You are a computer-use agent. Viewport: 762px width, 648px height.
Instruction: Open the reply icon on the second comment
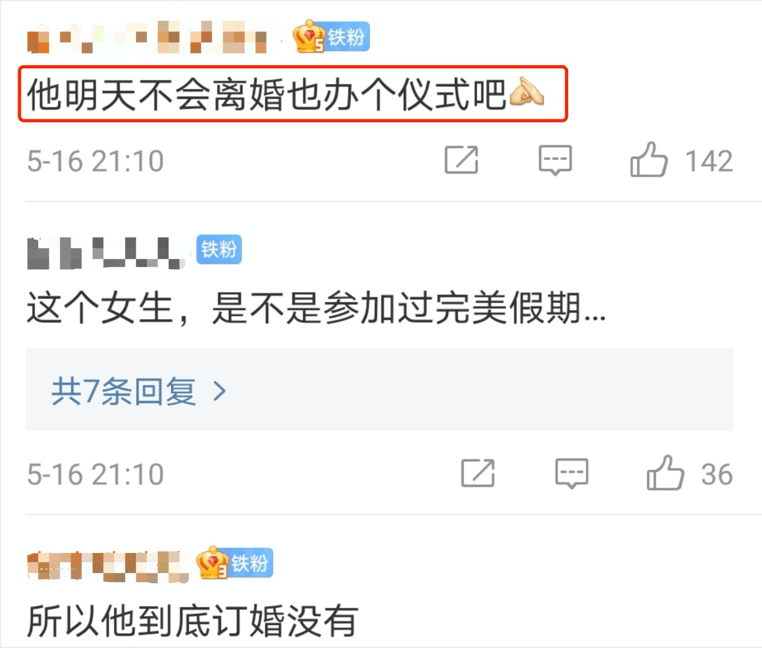572,473
